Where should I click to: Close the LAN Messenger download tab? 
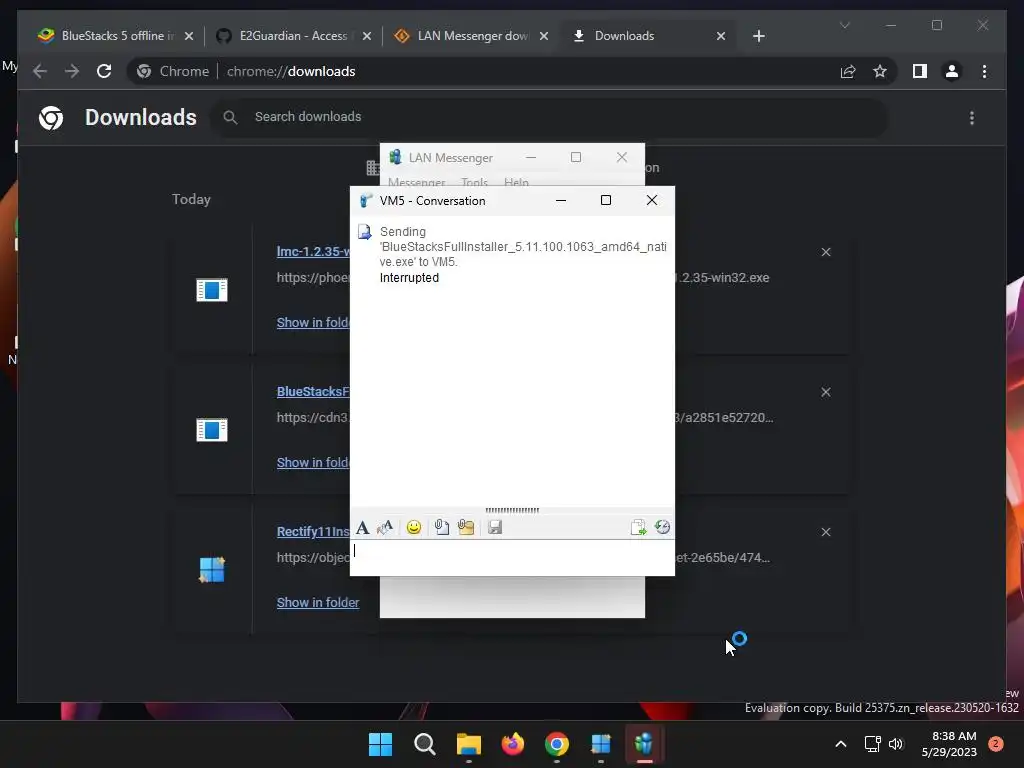(x=544, y=36)
